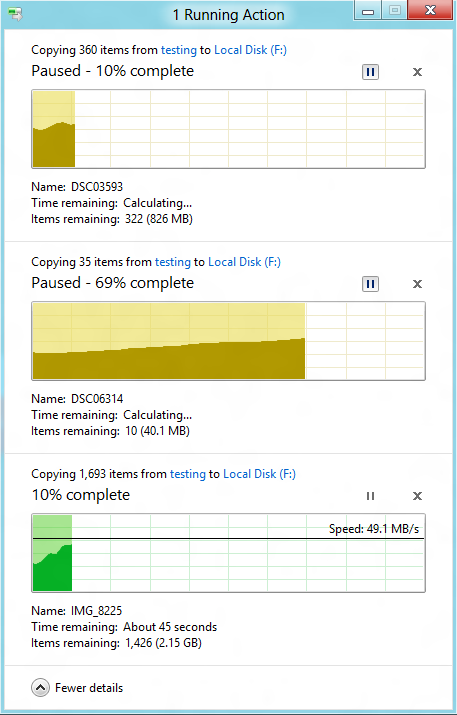
Task: Click the file copy icon in title bar
Action: point(16,15)
